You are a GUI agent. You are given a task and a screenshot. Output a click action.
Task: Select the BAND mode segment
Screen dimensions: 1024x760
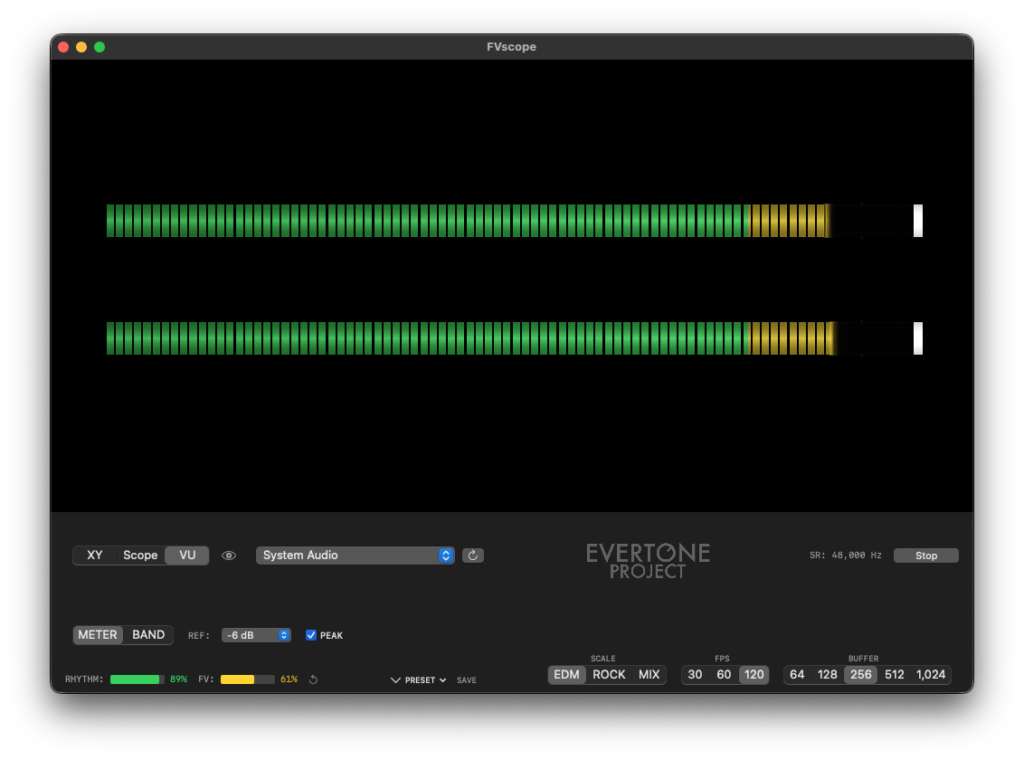pos(148,635)
